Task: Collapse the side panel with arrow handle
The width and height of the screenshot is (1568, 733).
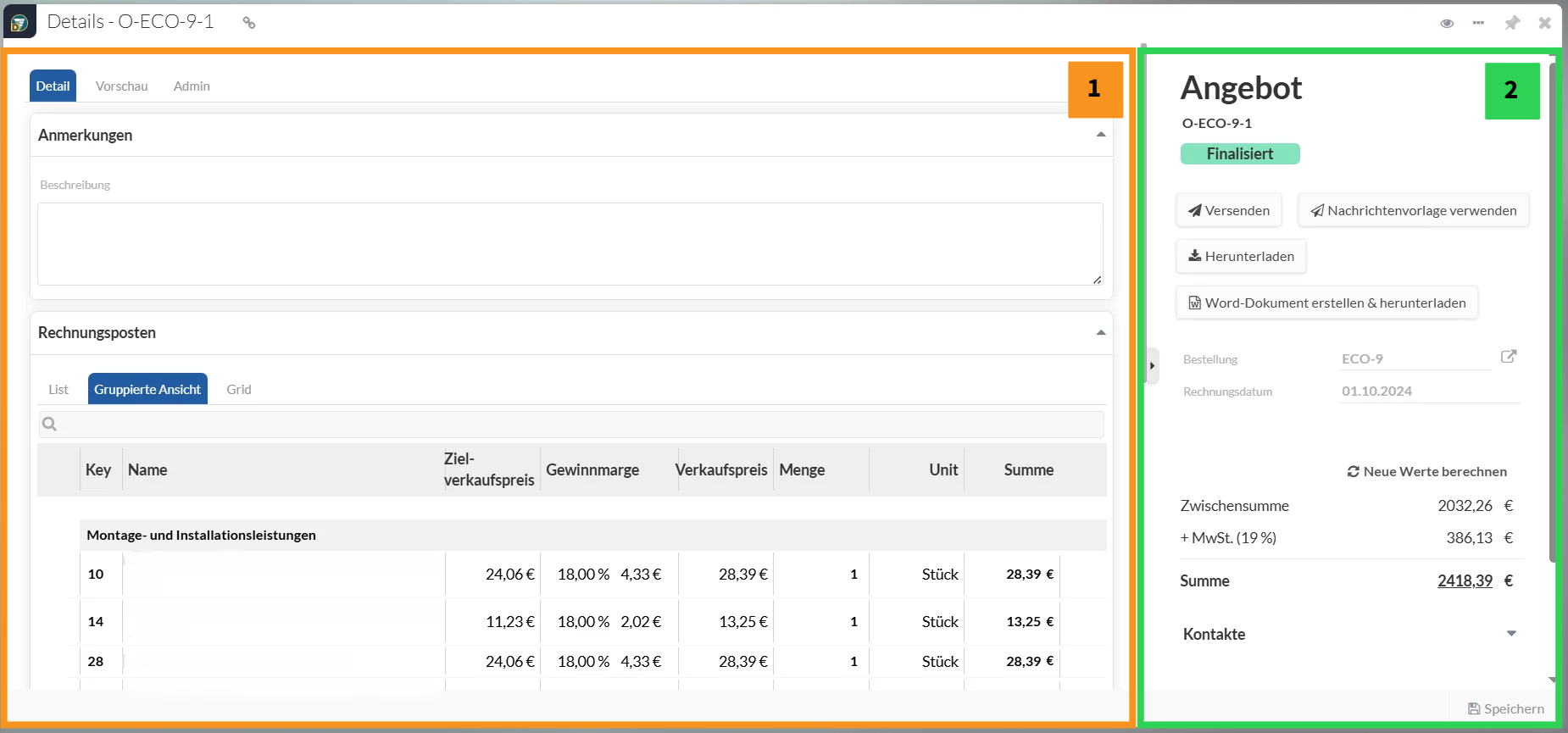Action: (1151, 366)
